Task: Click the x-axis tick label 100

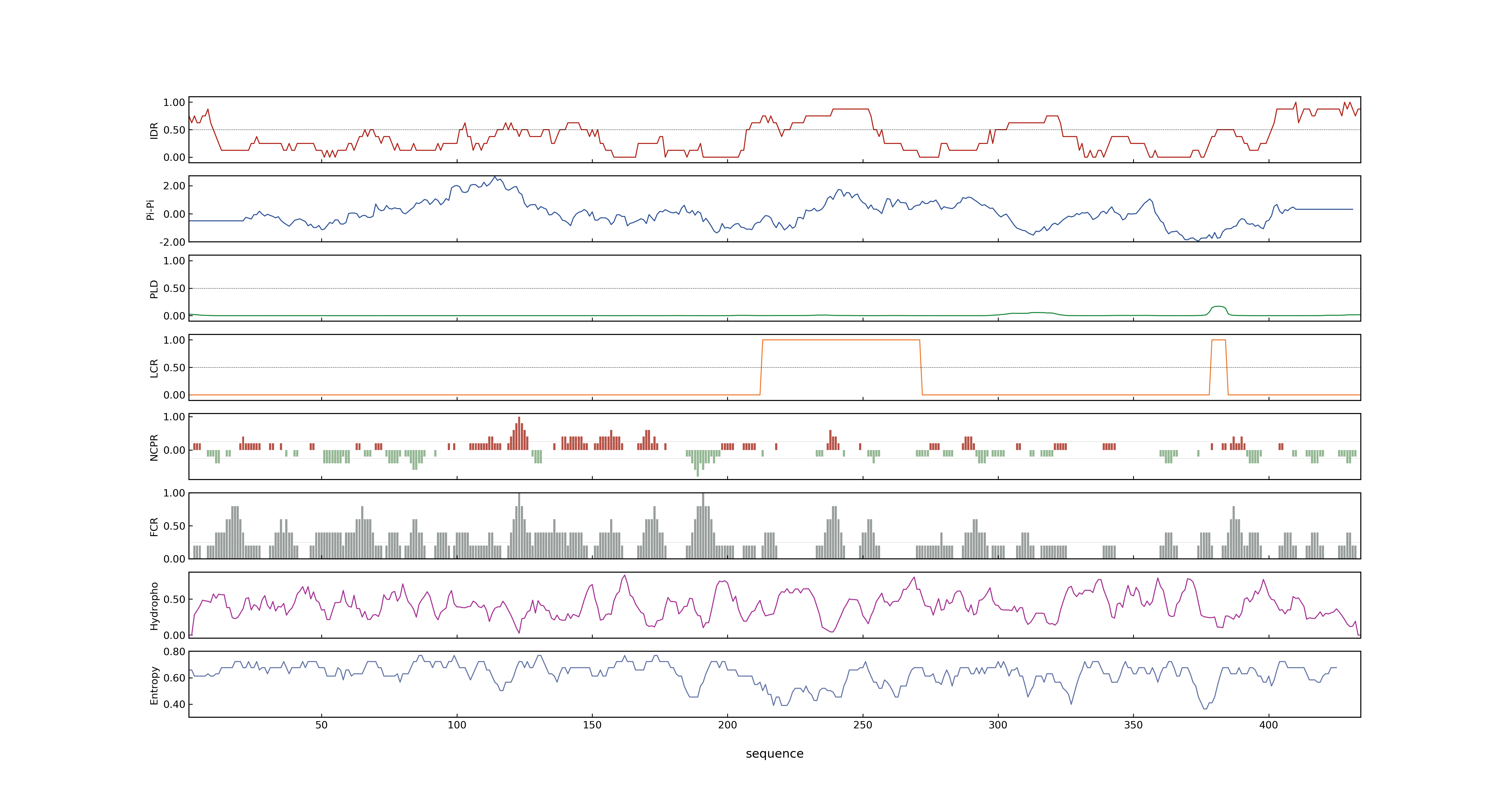Action: (x=457, y=725)
